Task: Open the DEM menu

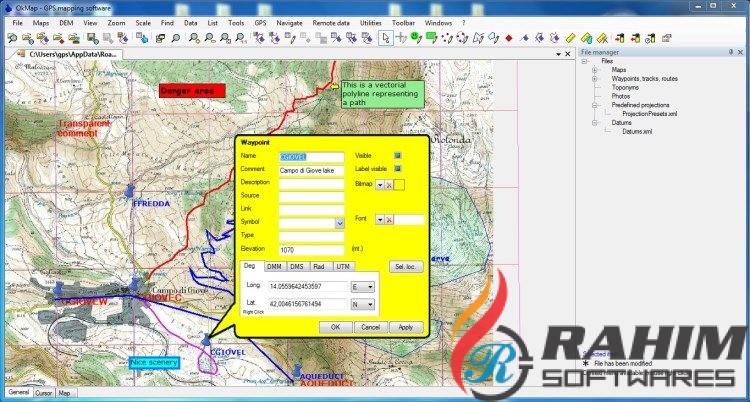Action: coord(66,23)
